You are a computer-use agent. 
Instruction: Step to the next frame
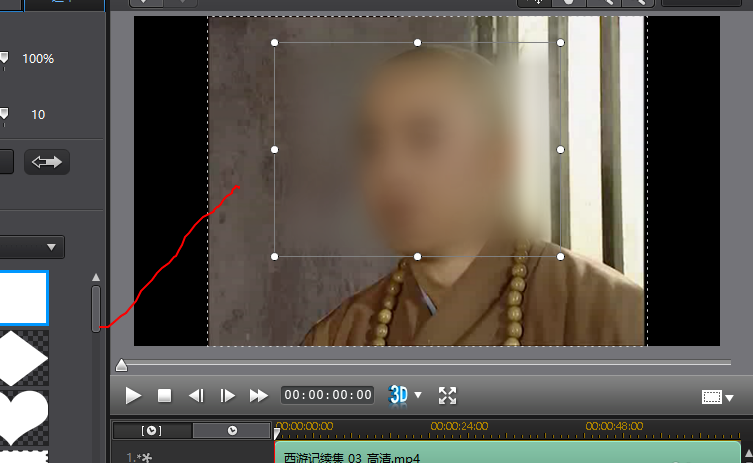click(227, 396)
